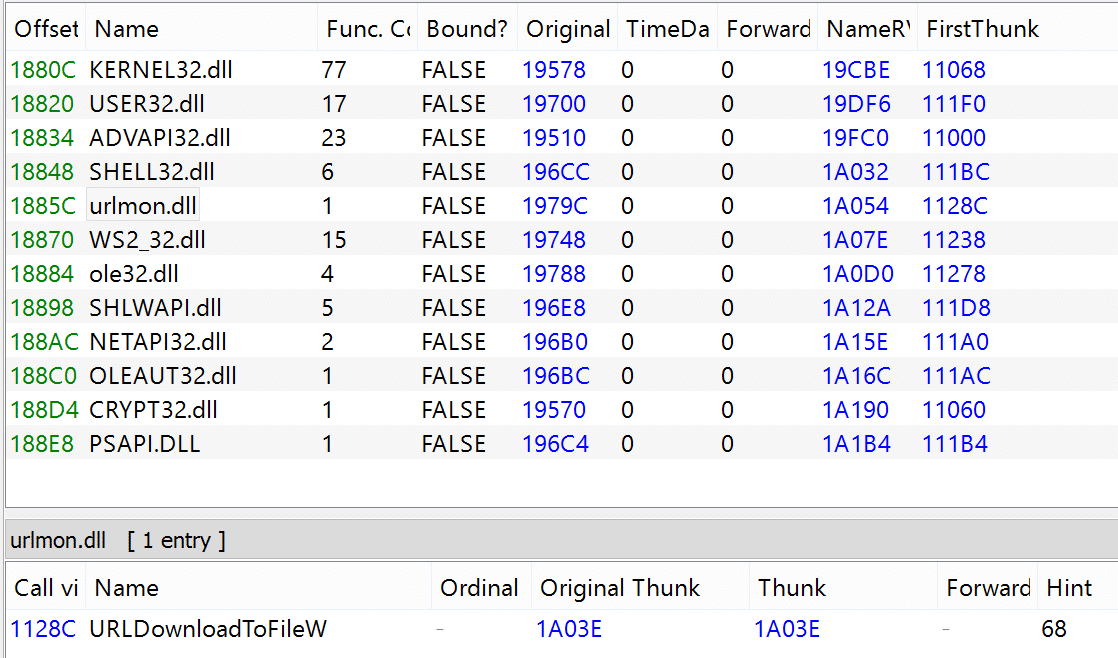1118x658 pixels.
Task: Click offset value 188E8
Action: coord(42,443)
